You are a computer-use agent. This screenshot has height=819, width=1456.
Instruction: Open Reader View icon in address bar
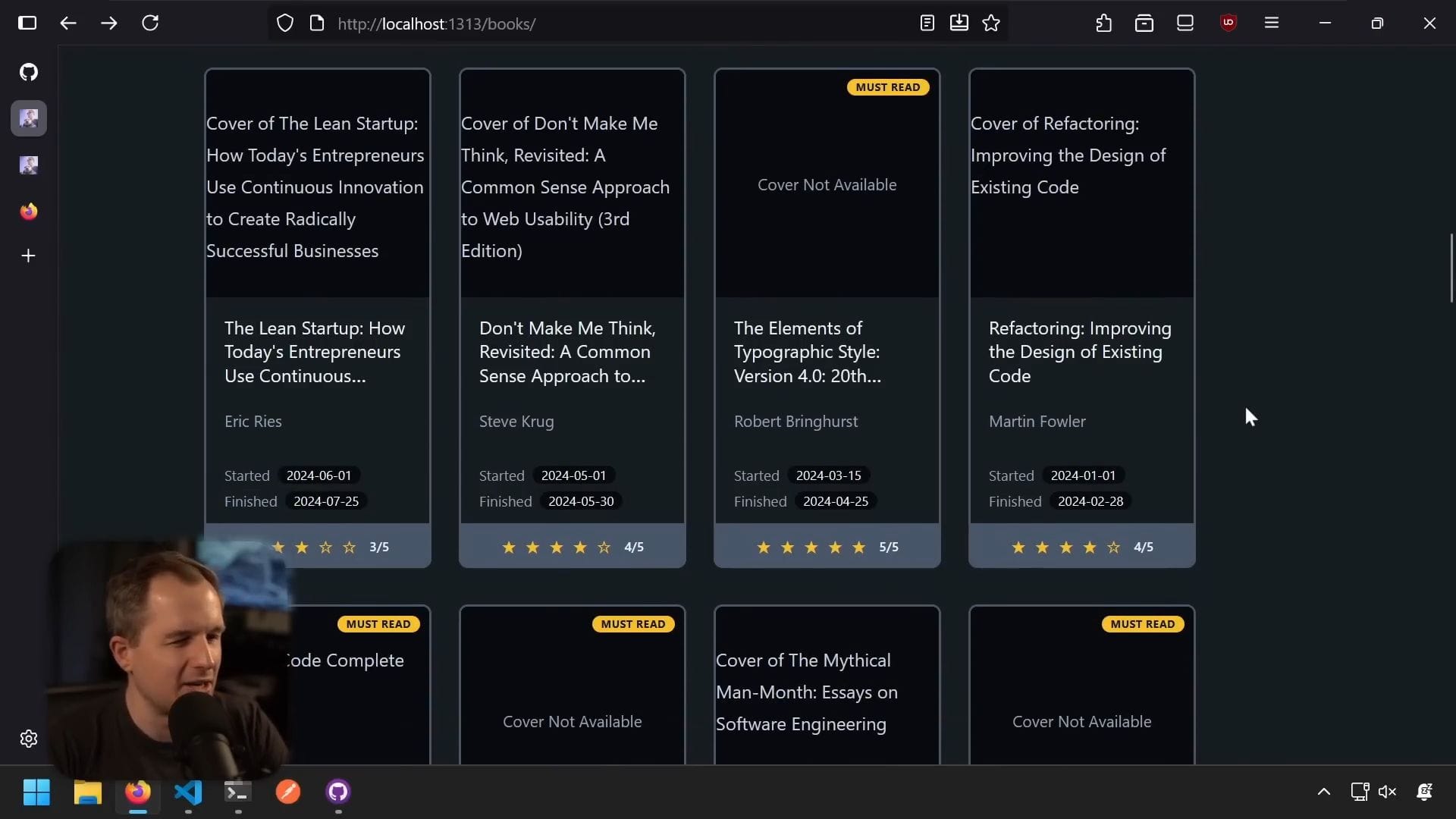pos(927,24)
